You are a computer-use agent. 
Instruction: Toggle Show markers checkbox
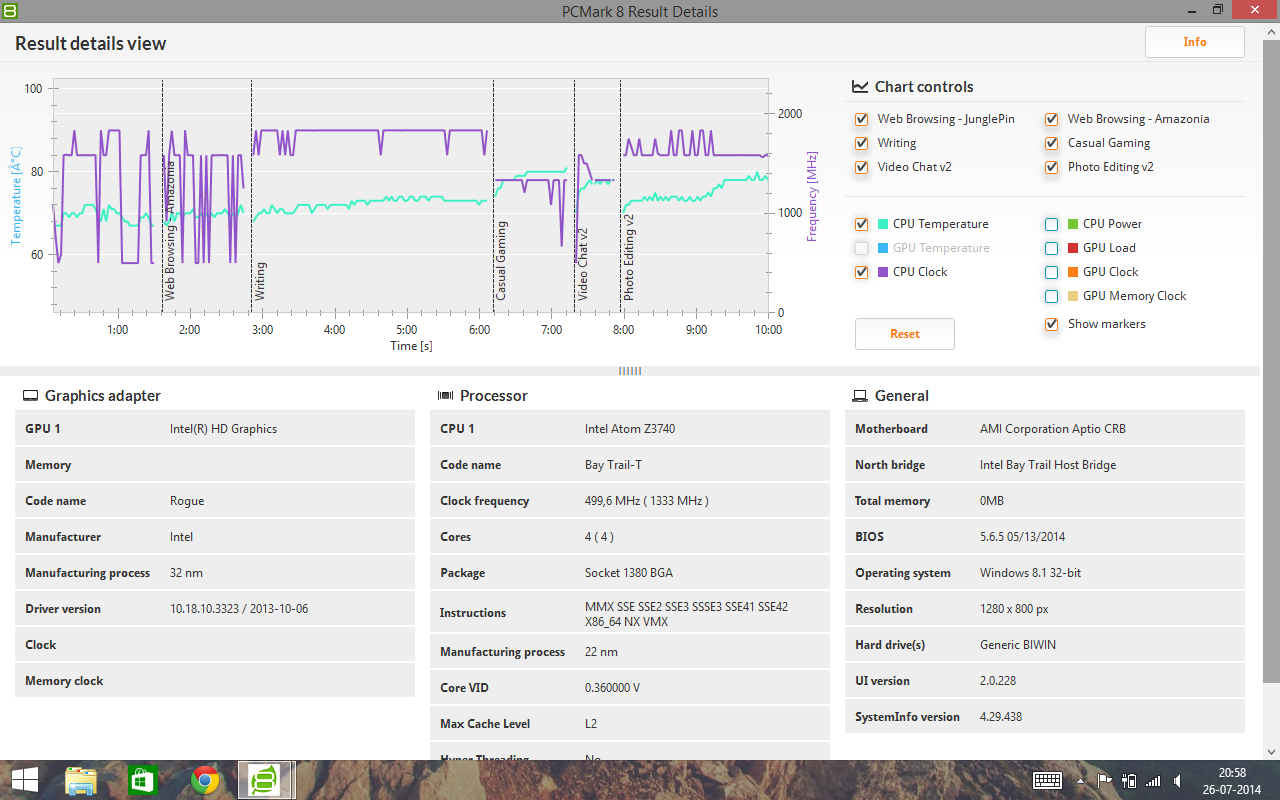(x=1052, y=324)
